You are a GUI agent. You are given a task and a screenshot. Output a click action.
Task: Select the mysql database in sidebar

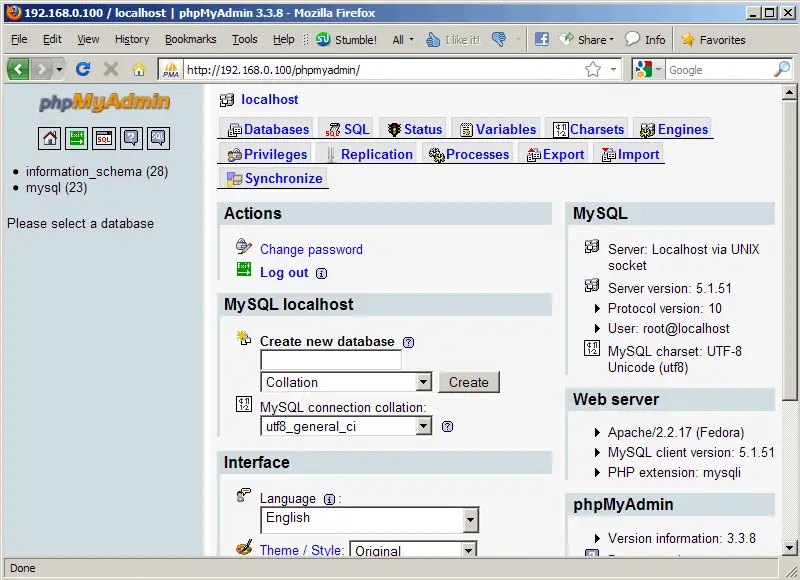pos(57,188)
